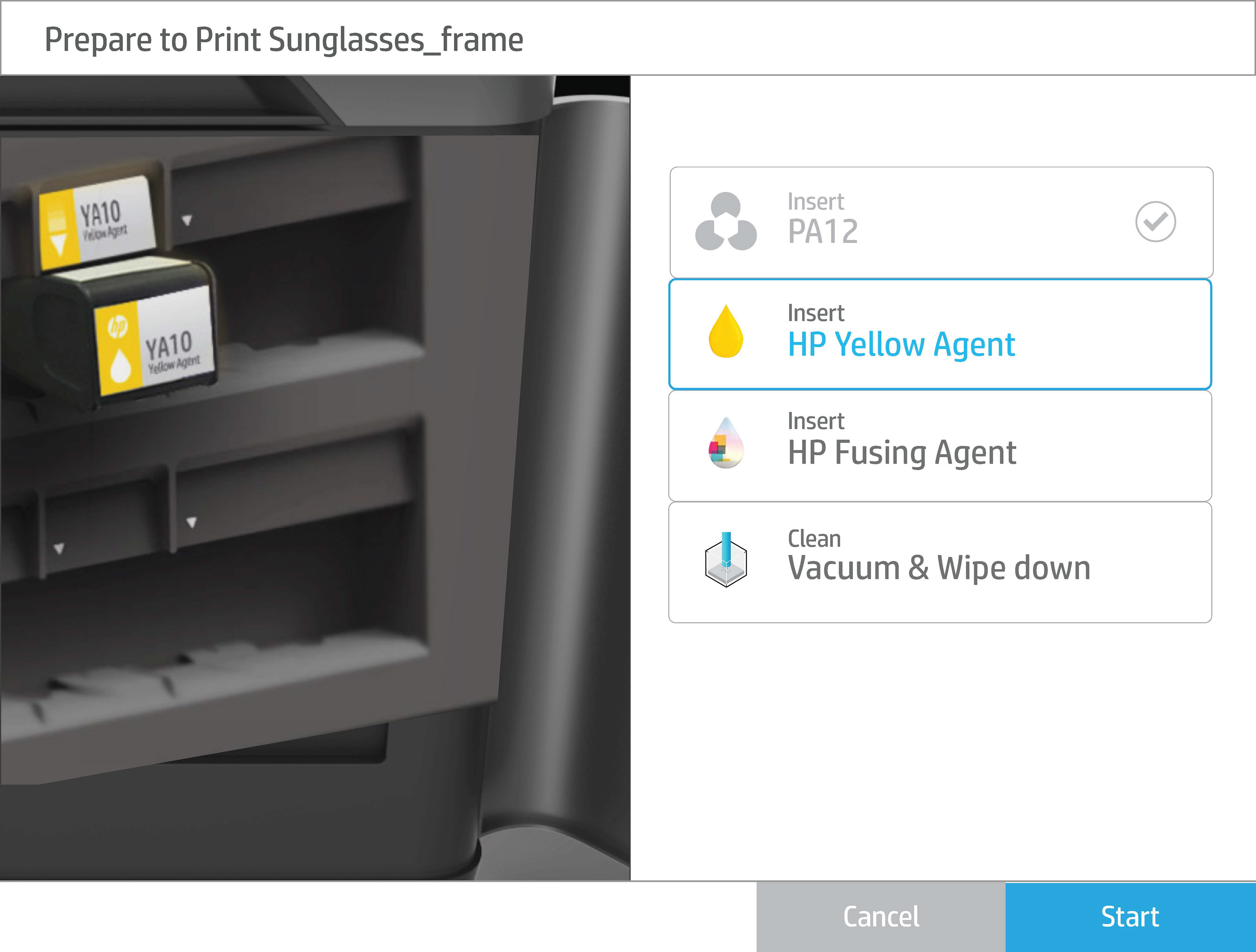Select the Insert HP Fusing Agent step

(x=940, y=446)
